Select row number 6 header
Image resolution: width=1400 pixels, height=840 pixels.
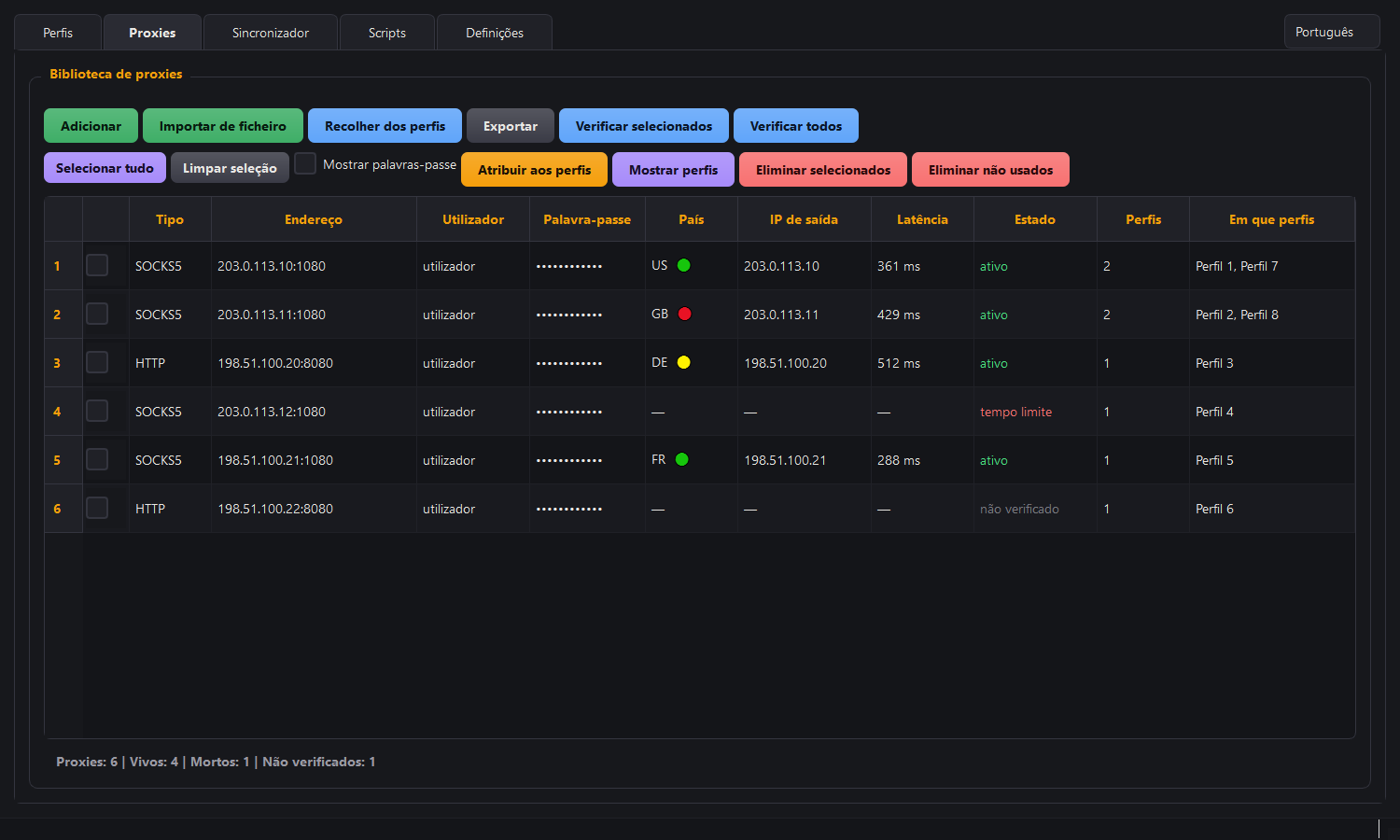63,509
